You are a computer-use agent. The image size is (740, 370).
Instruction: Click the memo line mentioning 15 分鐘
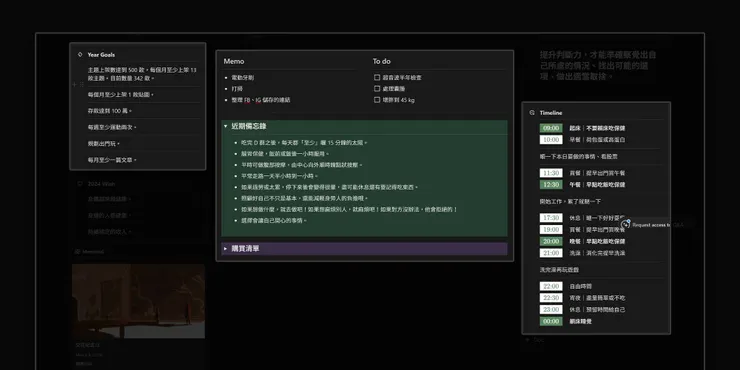[x=304, y=143]
